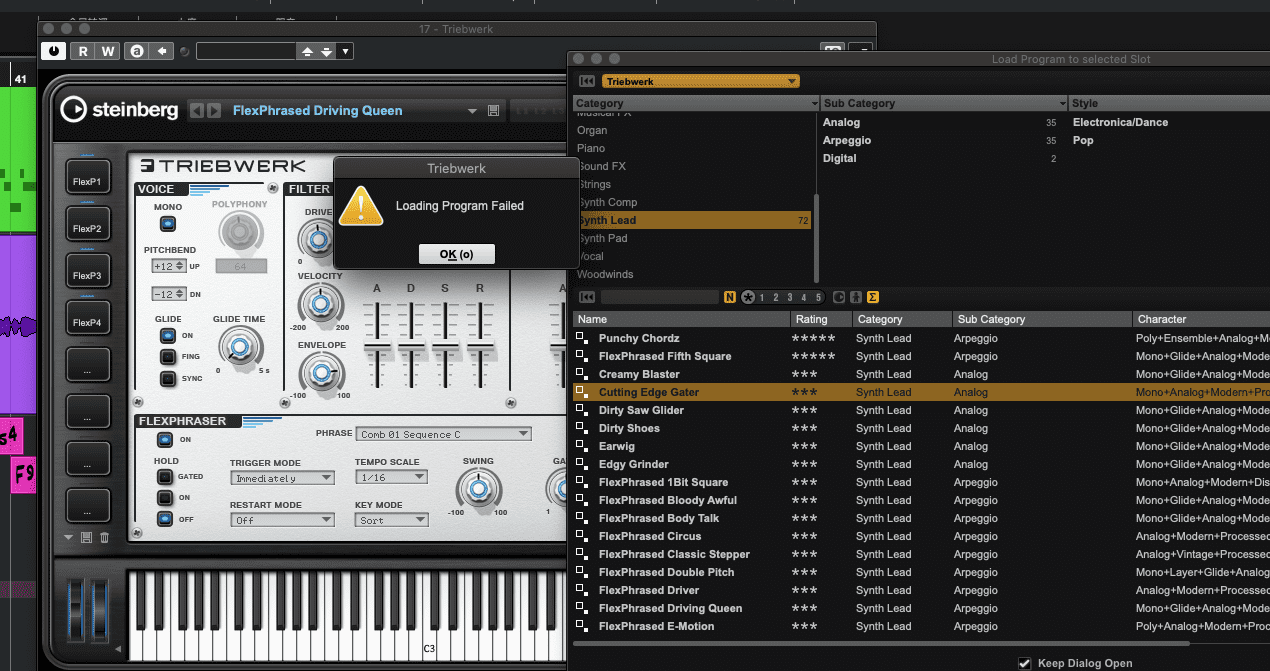The height and width of the screenshot is (671, 1270).
Task: Toggle the orange sigma filter button
Action: click(872, 297)
